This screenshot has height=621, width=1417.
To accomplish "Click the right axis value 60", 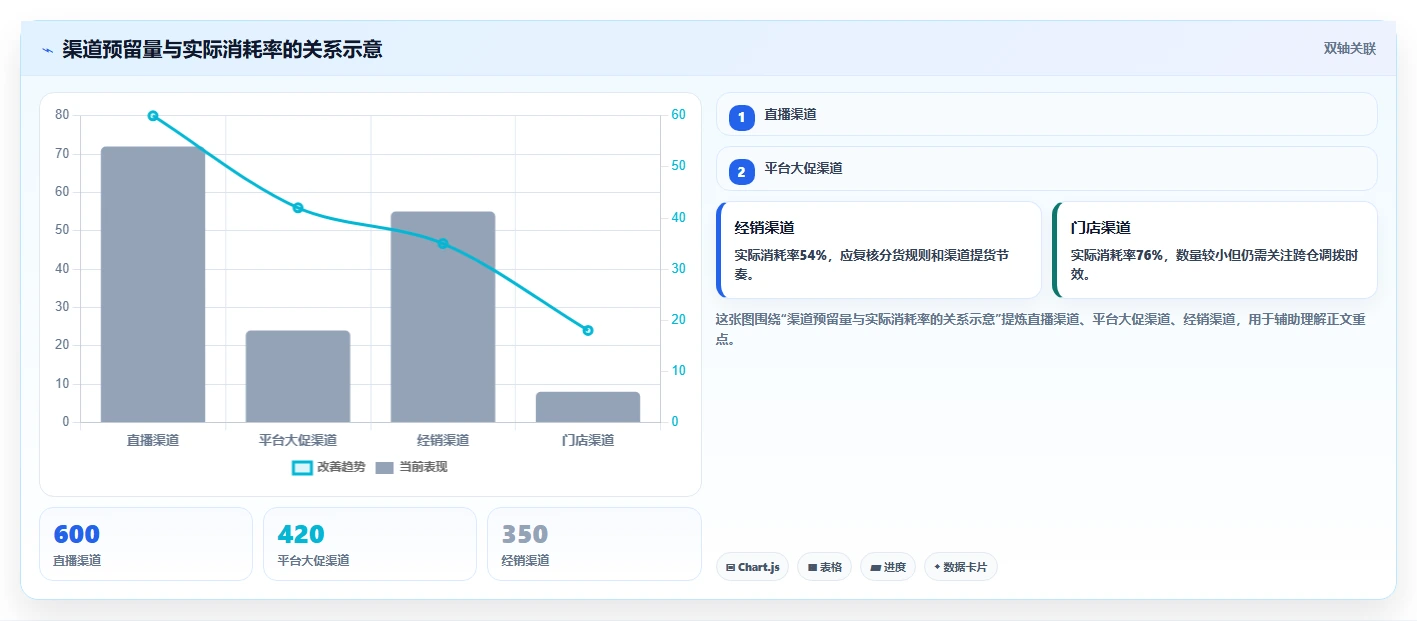I will [x=678, y=115].
